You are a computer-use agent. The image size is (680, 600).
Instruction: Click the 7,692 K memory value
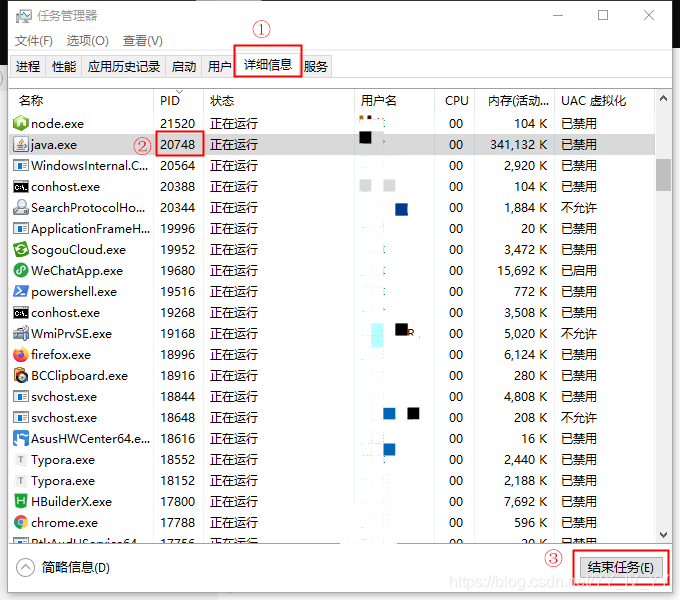click(526, 502)
